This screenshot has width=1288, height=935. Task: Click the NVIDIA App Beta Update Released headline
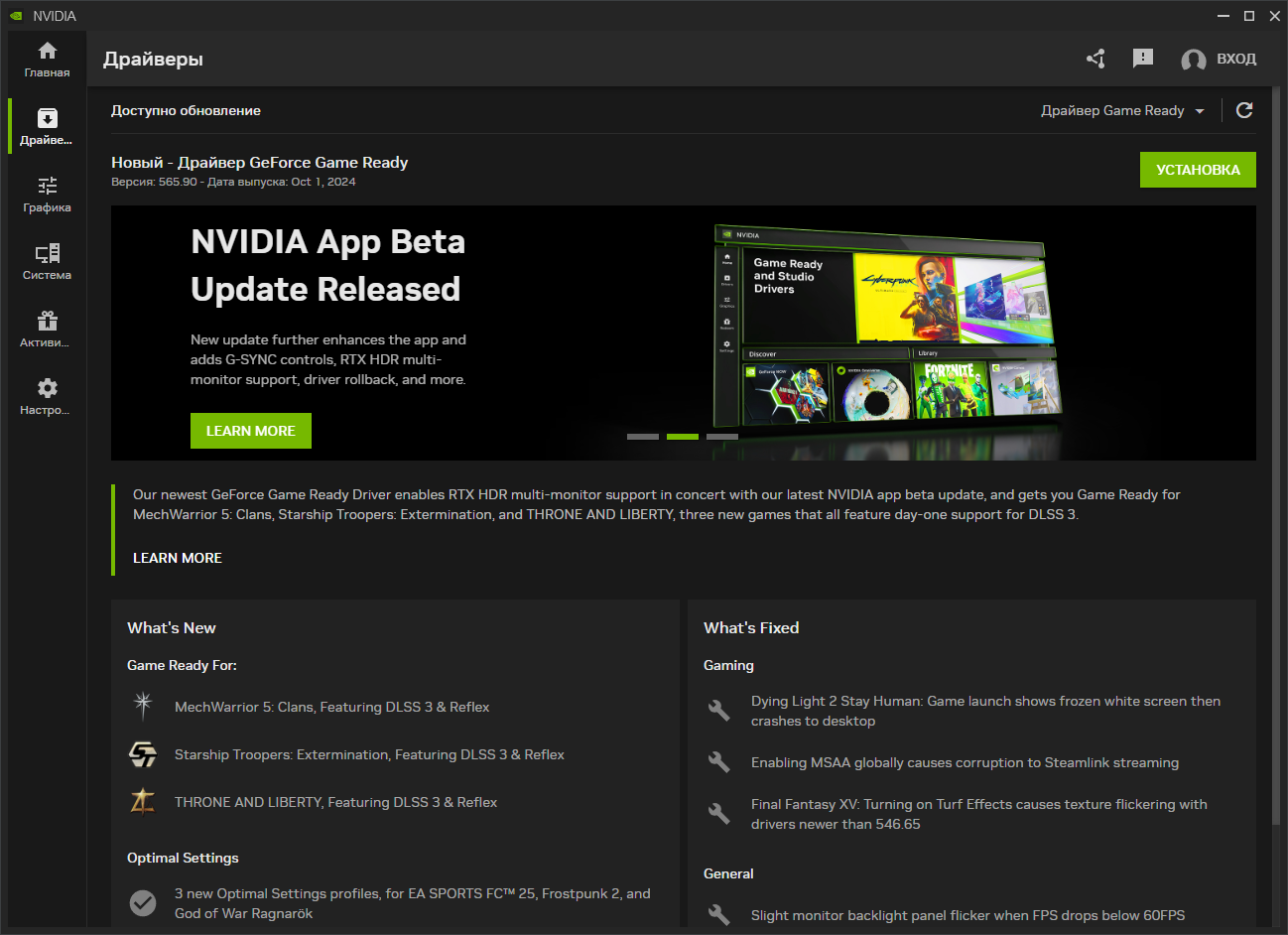coord(328,265)
